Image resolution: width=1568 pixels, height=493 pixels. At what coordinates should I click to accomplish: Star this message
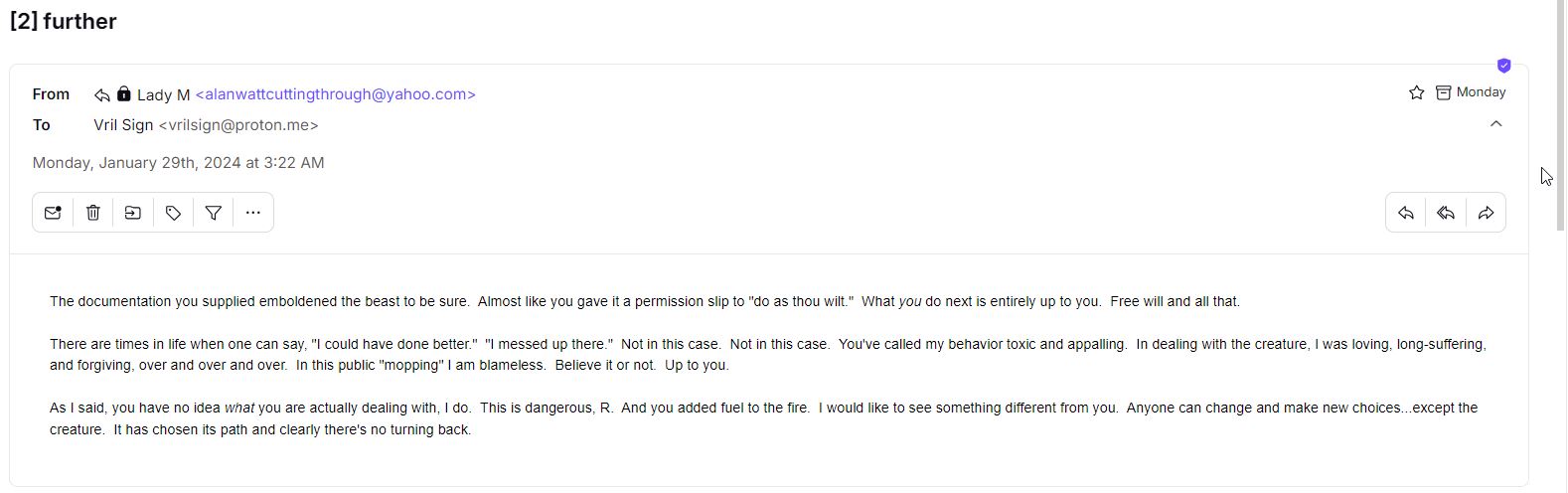click(1416, 92)
